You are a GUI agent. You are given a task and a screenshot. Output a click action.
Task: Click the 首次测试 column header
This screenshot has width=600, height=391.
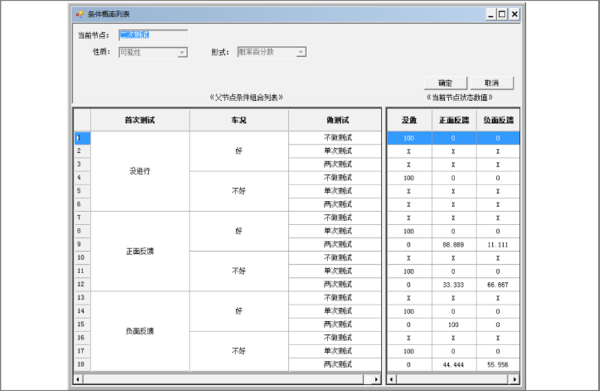(x=140, y=120)
